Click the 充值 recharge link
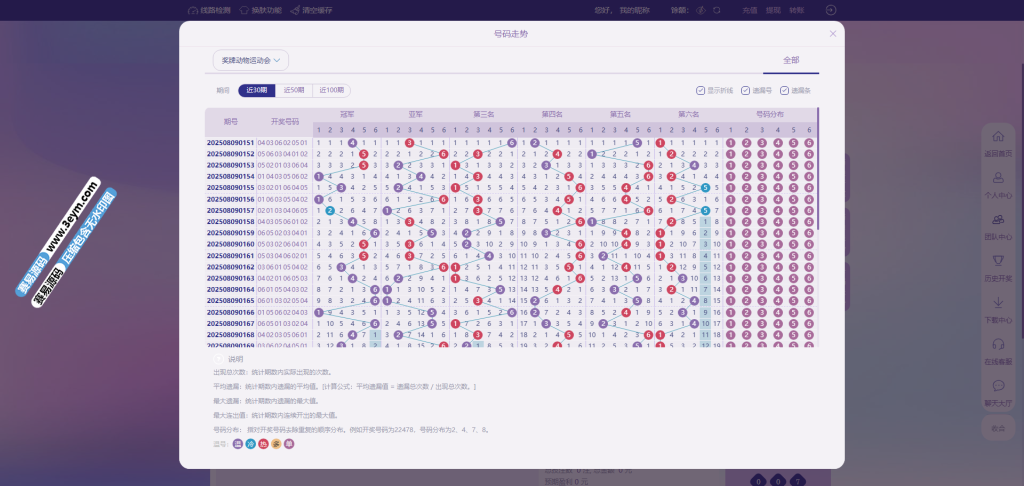This screenshot has width=1024, height=486. coord(750,10)
